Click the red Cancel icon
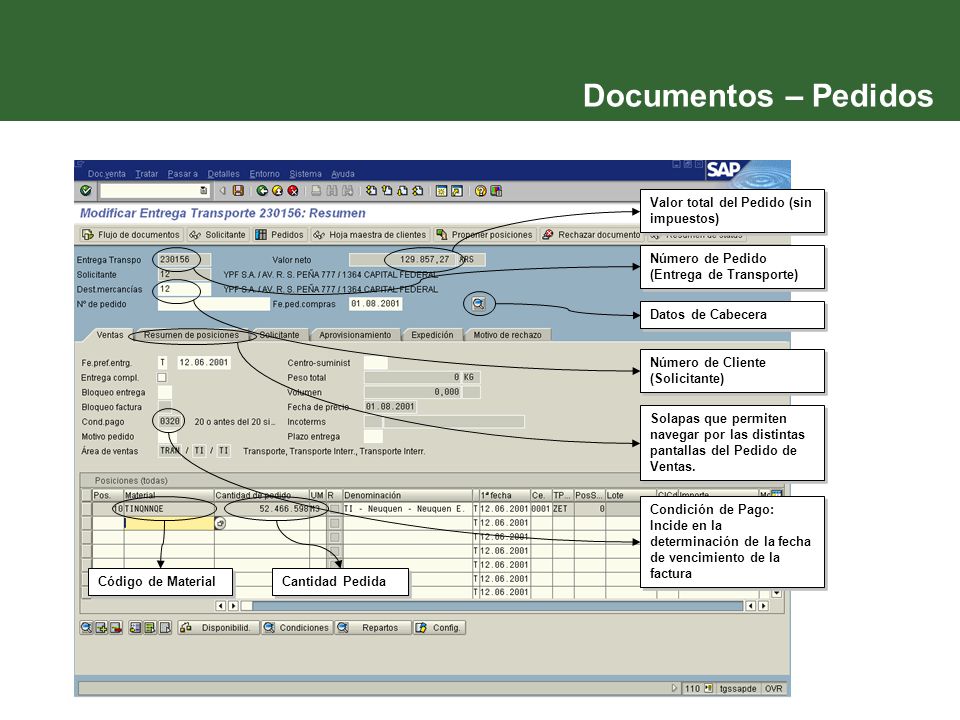The image size is (960, 720). [x=293, y=191]
